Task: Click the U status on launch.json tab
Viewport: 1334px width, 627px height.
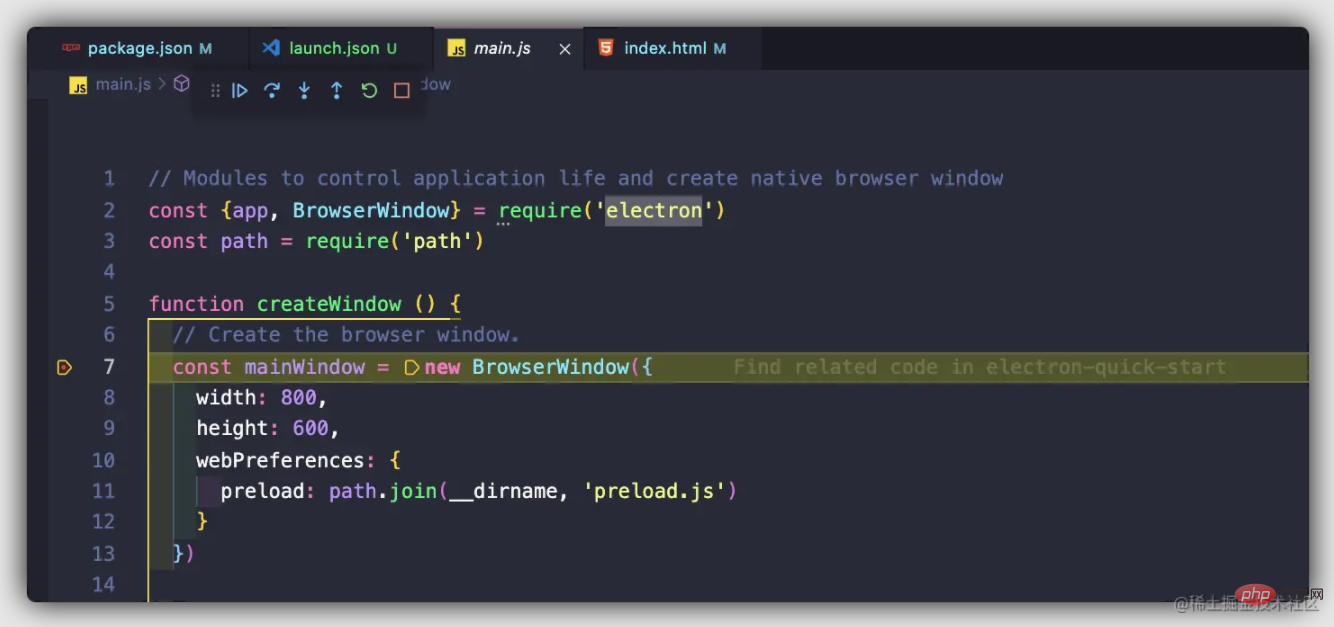Action: pyautogui.click(x=392, y=48)
